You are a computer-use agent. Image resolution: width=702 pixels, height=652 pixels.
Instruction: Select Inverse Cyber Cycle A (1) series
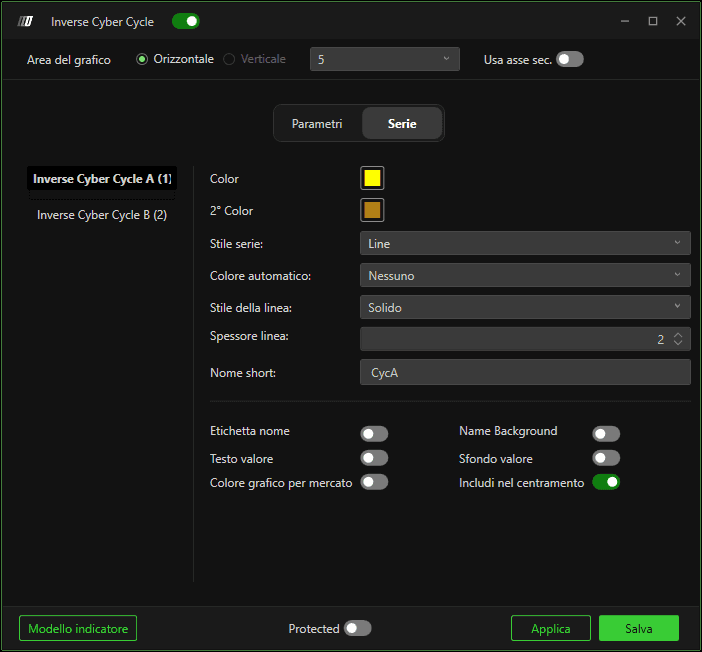point(102,179)
